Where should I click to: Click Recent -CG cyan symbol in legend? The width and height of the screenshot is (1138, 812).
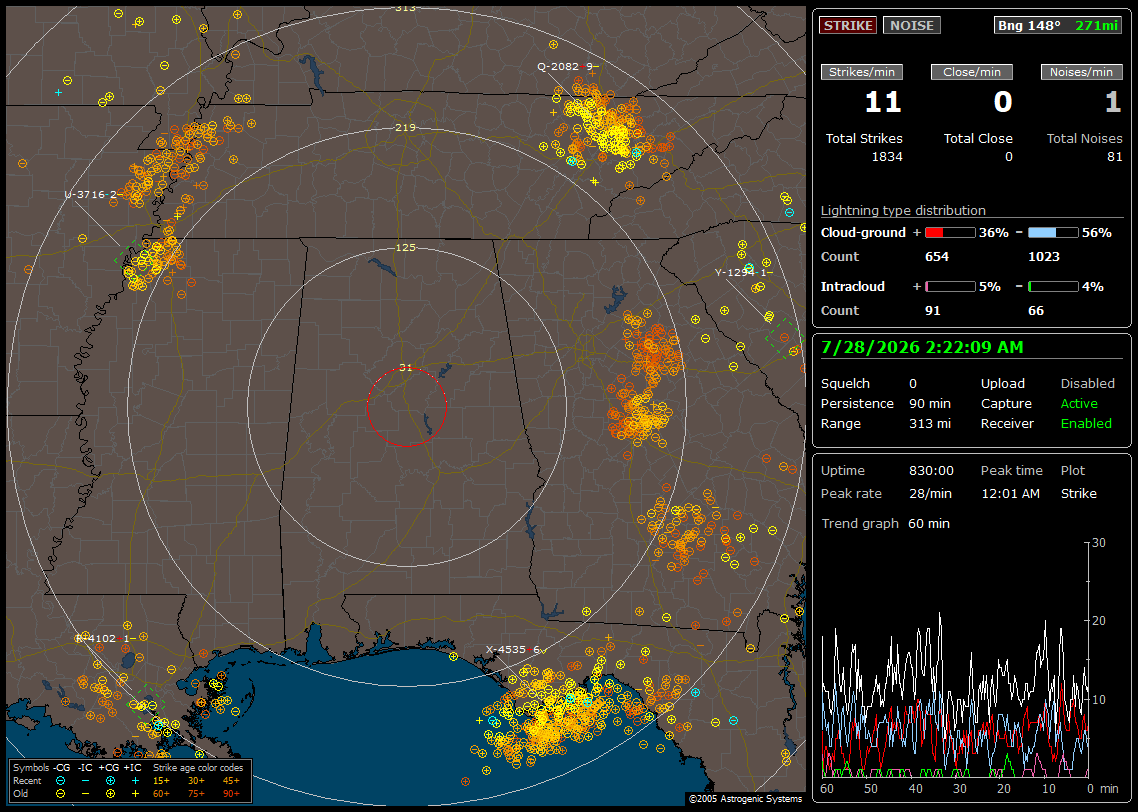pyautogui.click(x=60, y=781)
